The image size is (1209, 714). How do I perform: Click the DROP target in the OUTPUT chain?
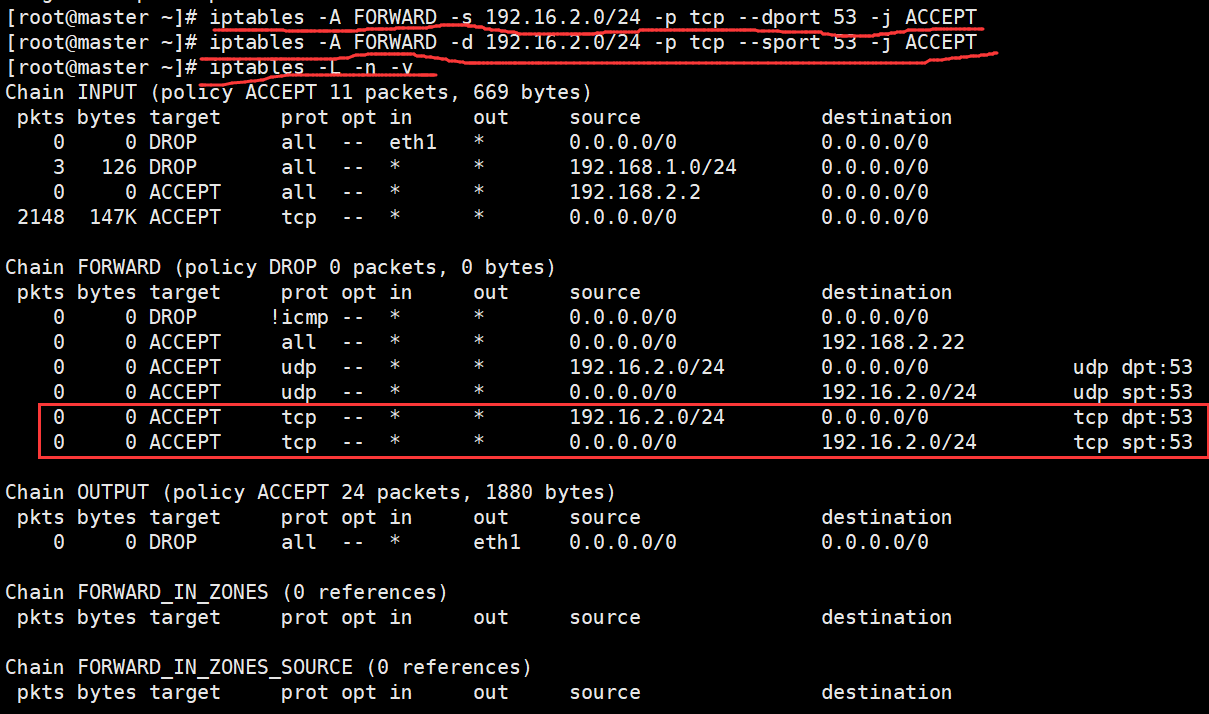(173, 542)
